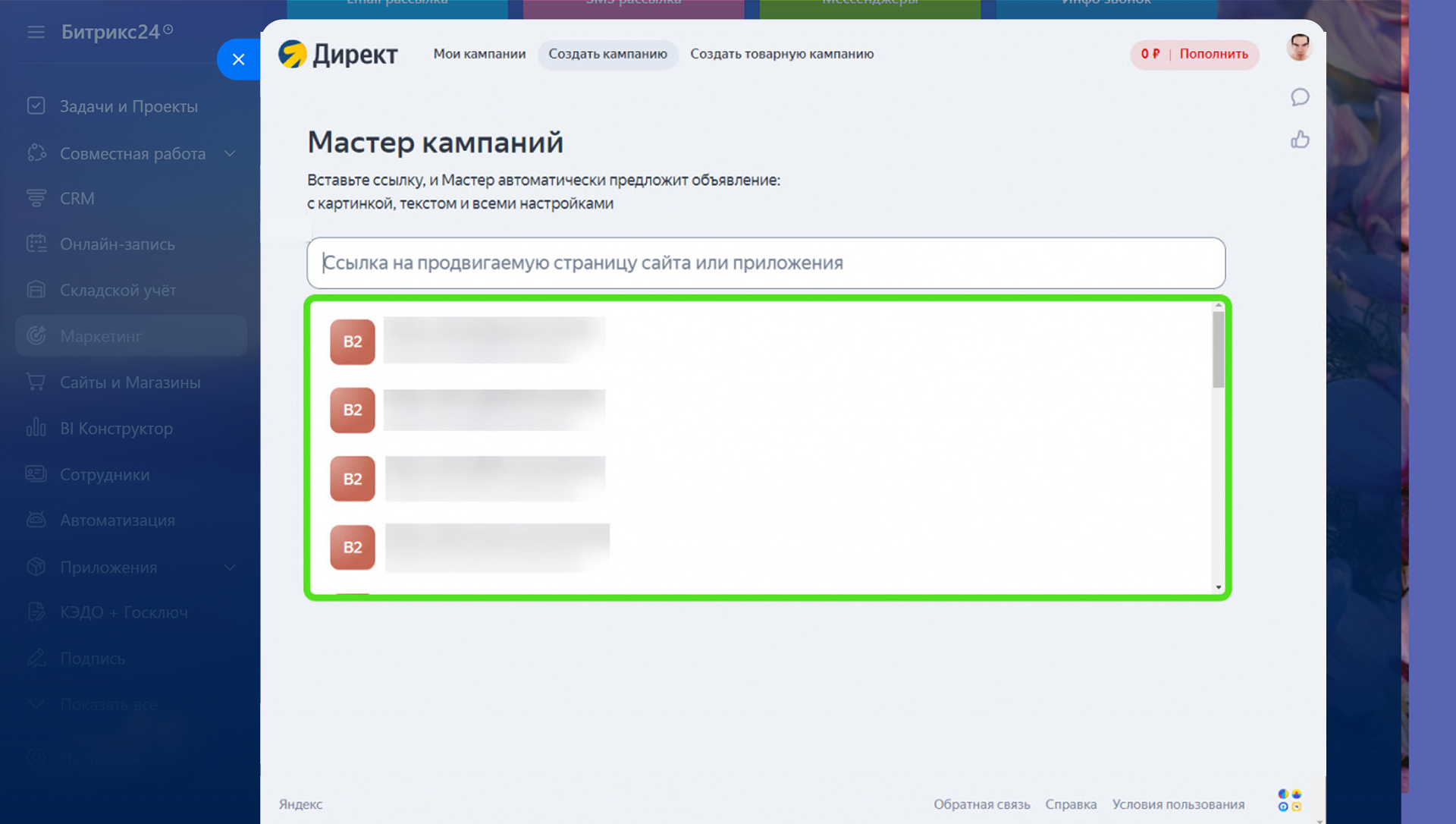Click the Маркетинг target icon
The image size is (1456, 824).
[x=36, y=335]
